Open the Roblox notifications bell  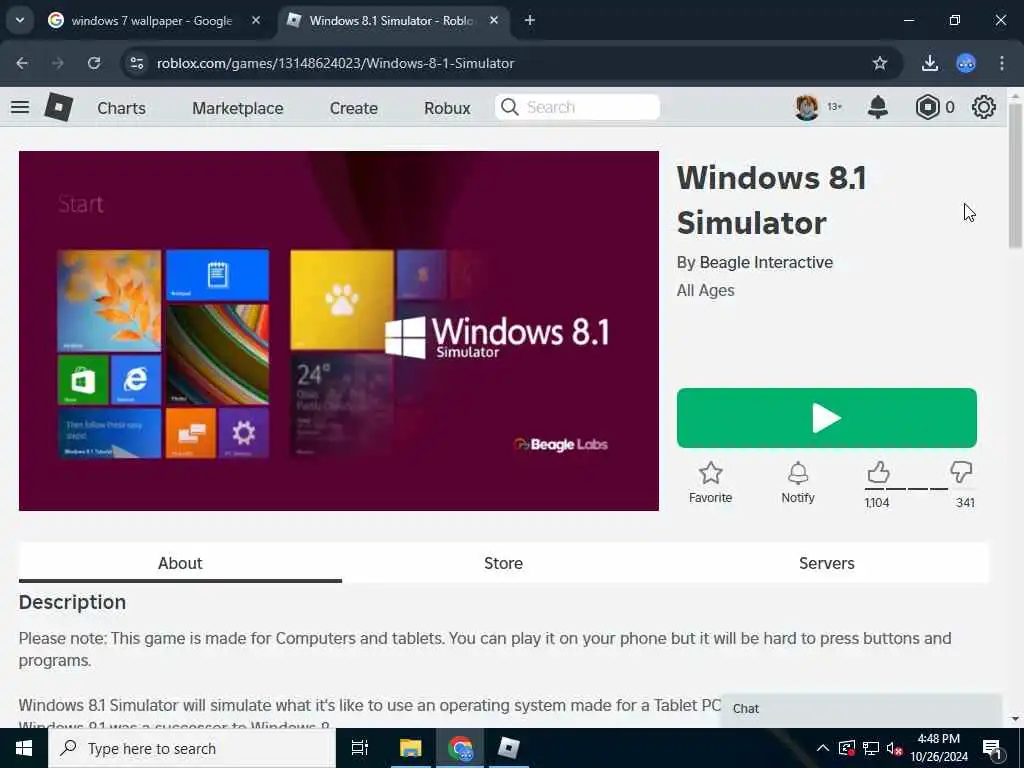878,107
